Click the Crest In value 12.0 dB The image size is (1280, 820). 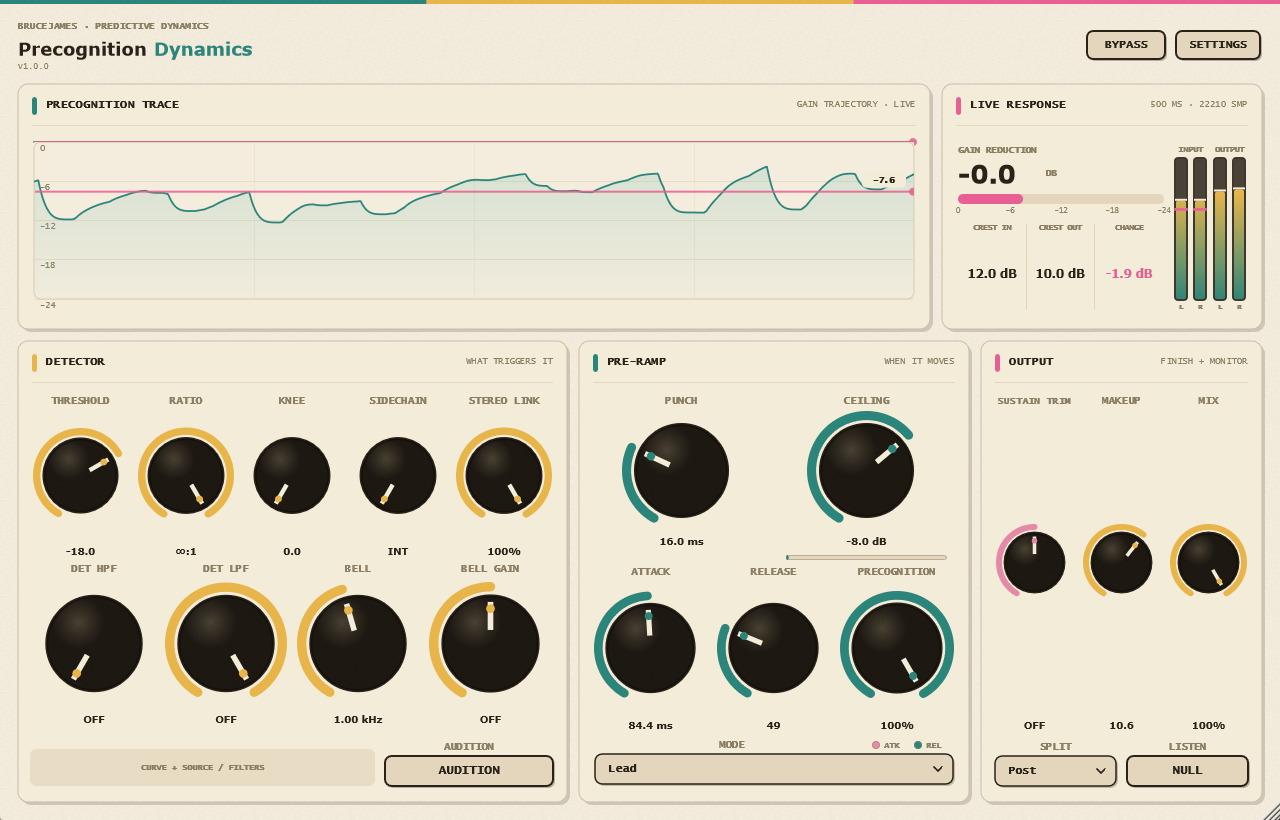pyautogui.click(x=992, y=274)
